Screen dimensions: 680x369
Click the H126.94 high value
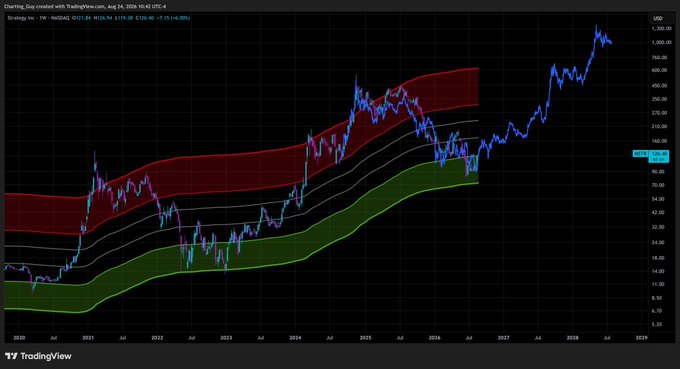(x=103, y=18)
